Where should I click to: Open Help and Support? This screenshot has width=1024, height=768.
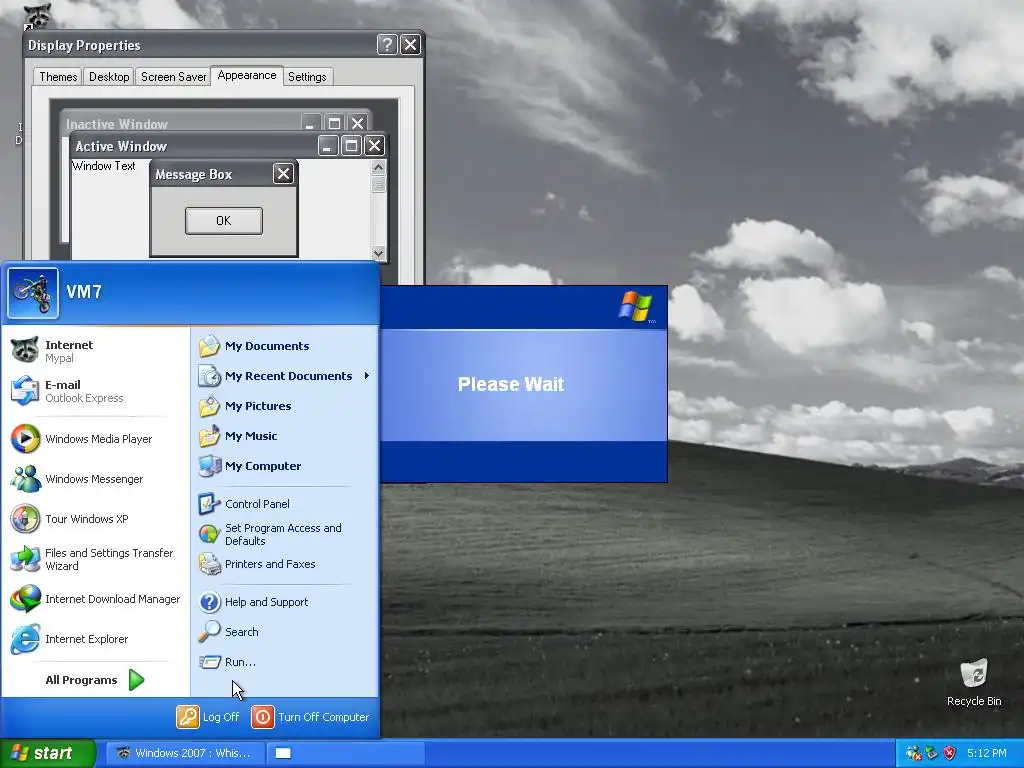coord(285,602)
